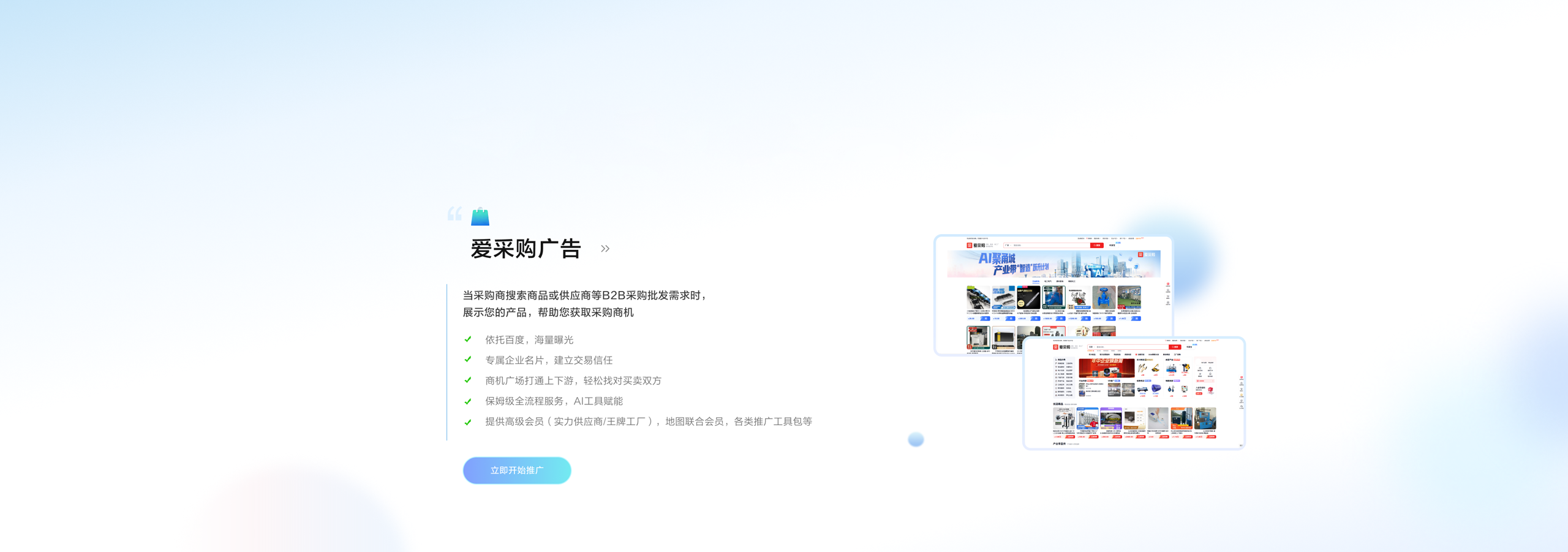Select the text 专属企业名片，建立交易信任
Screen dimensions: 1568x552
click(x=549, y=360)
